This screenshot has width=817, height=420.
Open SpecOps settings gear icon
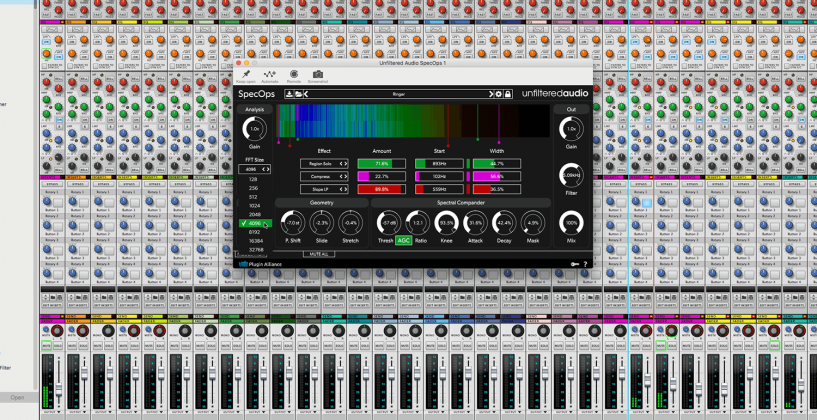[497, 94]
